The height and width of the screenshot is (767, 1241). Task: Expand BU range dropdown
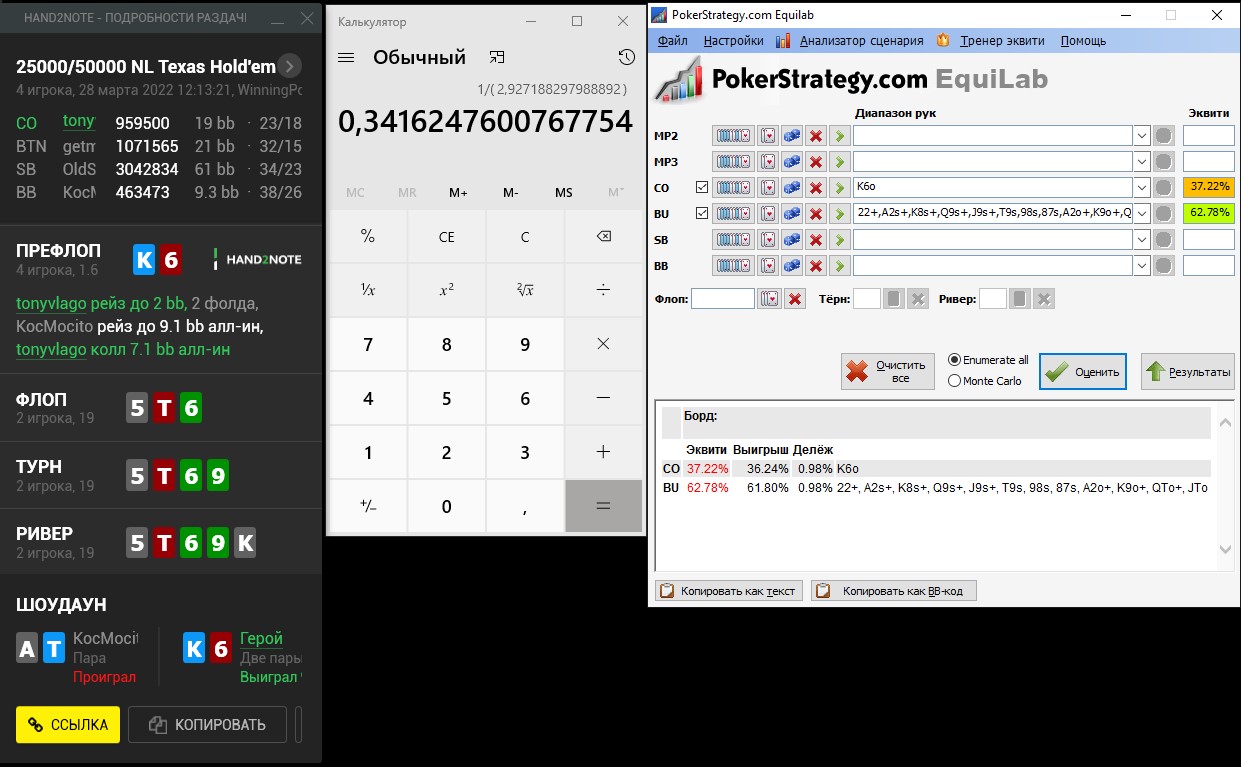[1142, 213]
